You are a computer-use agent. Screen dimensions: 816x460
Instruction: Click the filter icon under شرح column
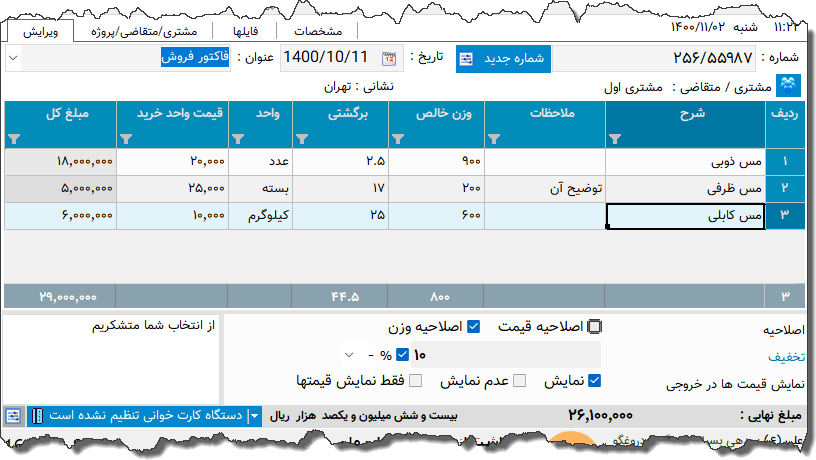tap(615, 139)
